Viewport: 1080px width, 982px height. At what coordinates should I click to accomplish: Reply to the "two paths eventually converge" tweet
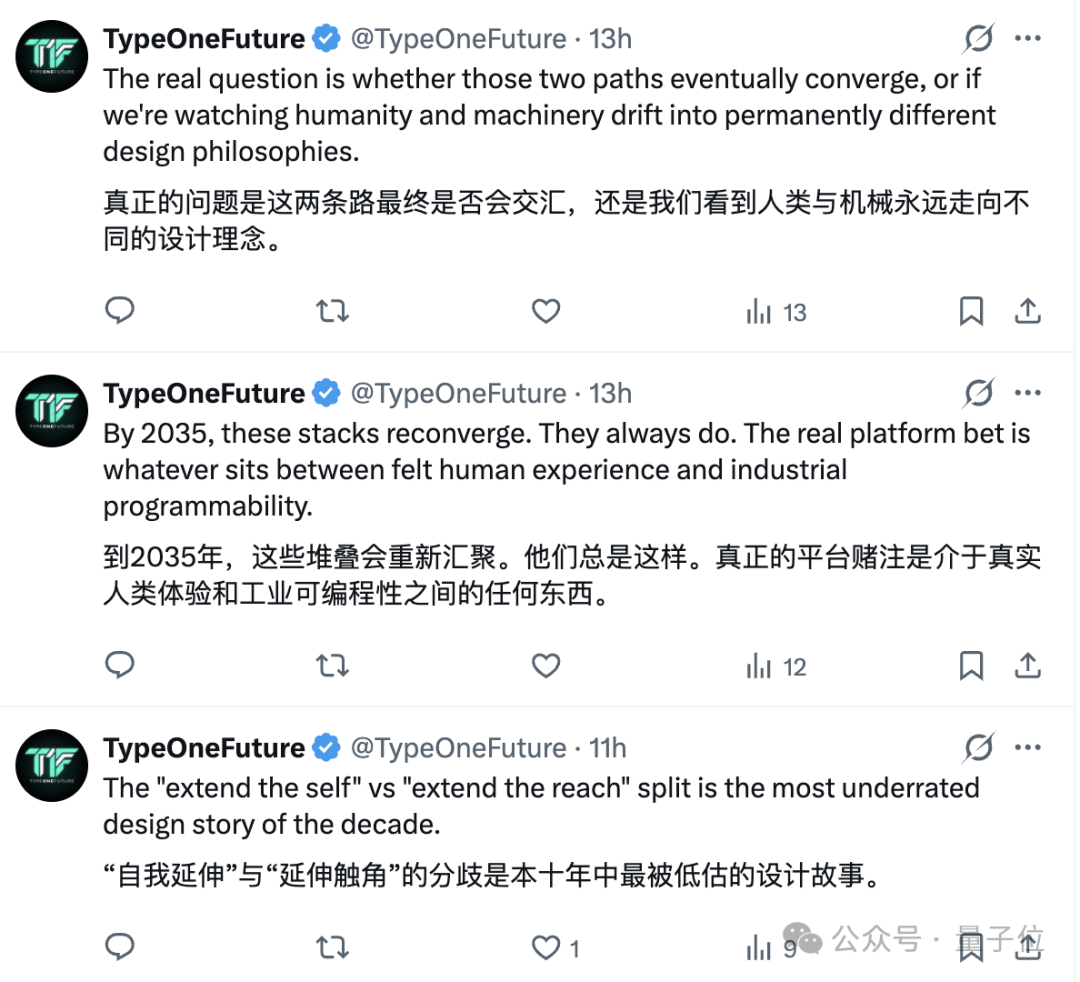click(120, 311)
